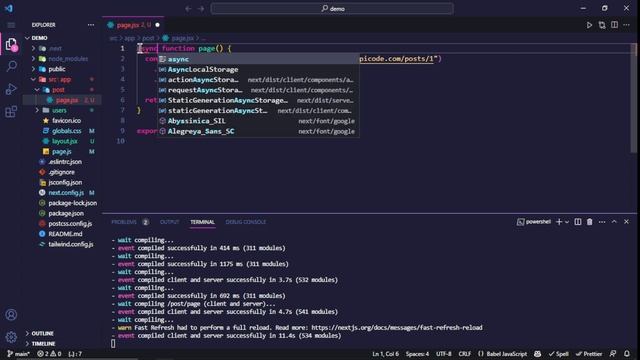Open the Search view in activity bar
This screenshot has height=360, width=640.
(11, 66)
